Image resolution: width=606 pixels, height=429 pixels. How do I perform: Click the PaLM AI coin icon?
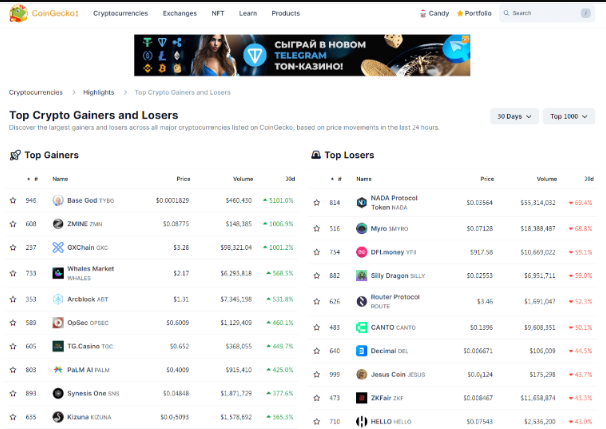pyautogui.click(x=58, y=370)
